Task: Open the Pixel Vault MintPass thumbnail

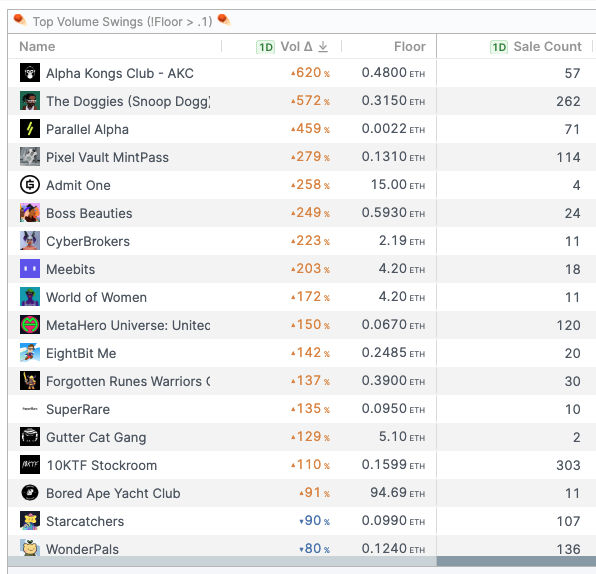Action: point(30,157)
